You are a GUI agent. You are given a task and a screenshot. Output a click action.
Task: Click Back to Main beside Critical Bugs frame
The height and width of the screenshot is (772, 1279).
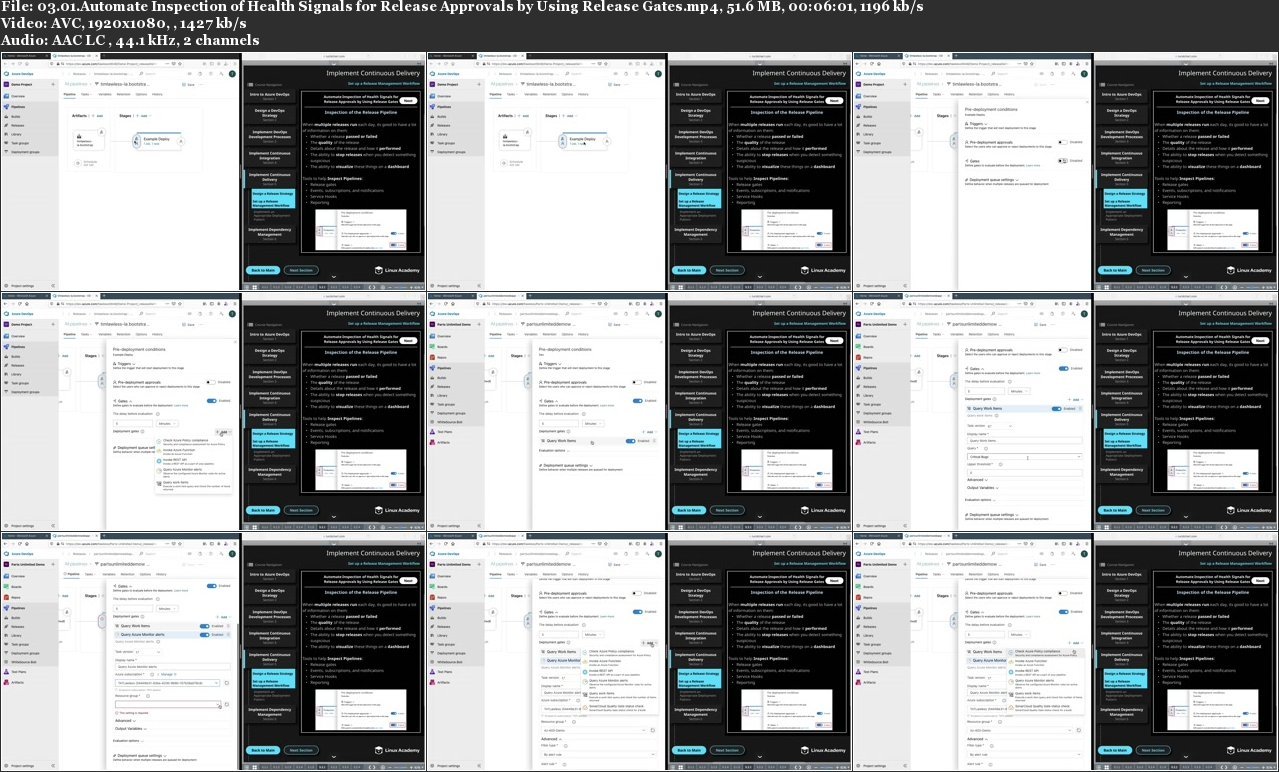click(1115, 510)
